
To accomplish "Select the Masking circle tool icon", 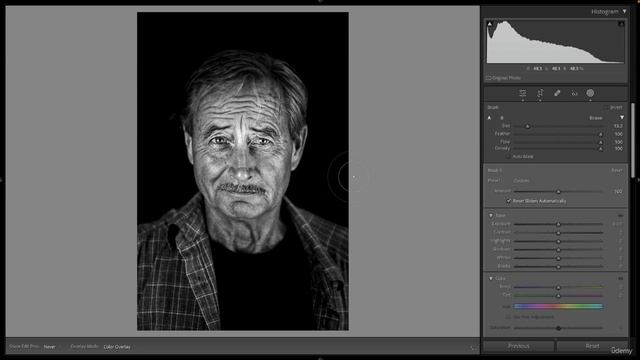I will pyautogui.click(x=590, y=93).
